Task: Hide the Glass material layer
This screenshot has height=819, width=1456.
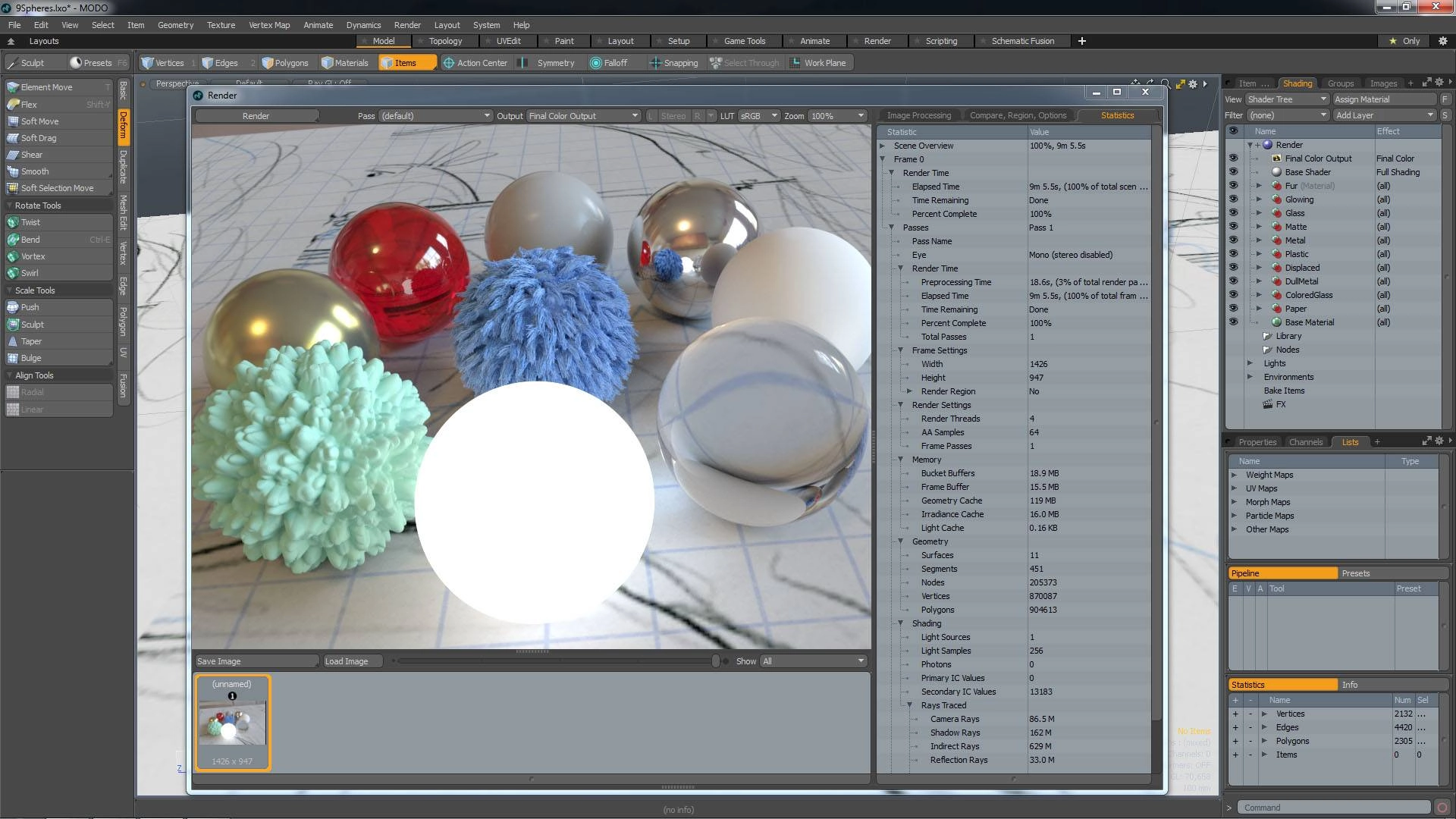Action: (x=1233, y=213)
